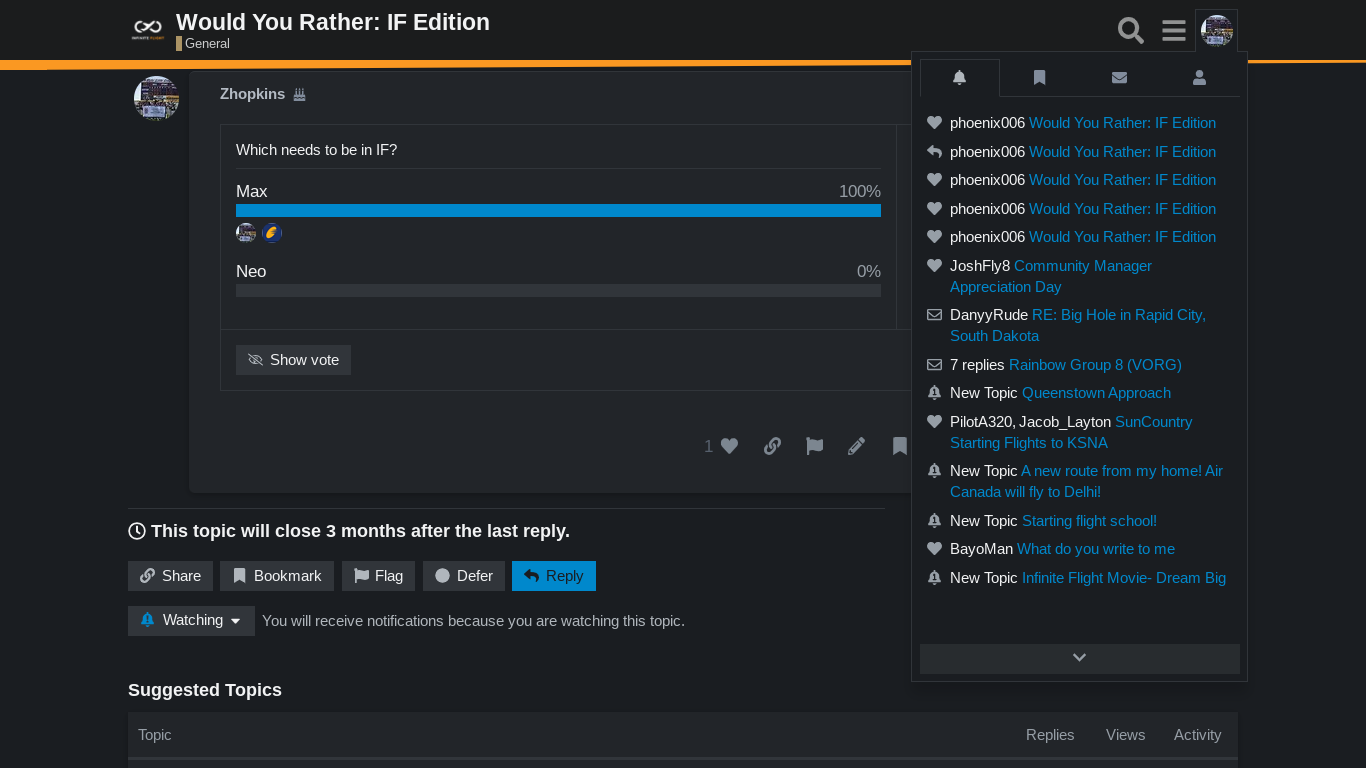This screenshot has width=1366, height=768.
Task: Click heart icon beside PilotA320 notification
Action: (934, 422)
